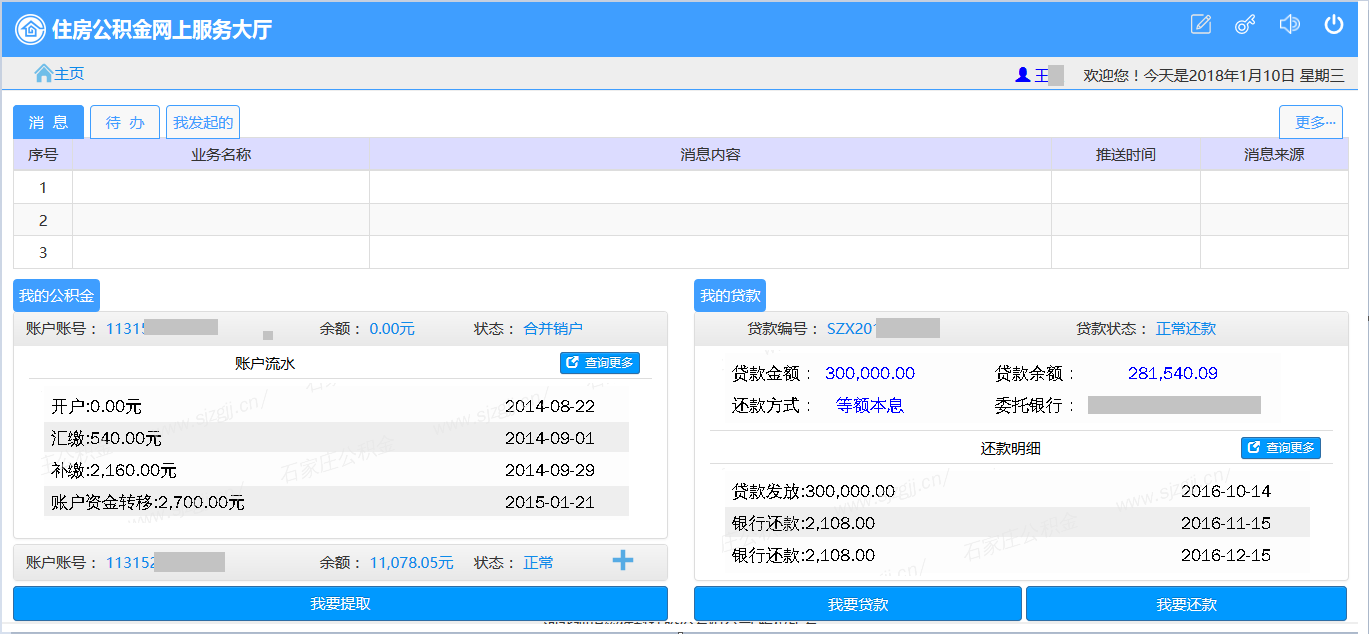The width and height of the screenshot is (1369, 634).
Task: Click the first row of message table
Action: (680, 187)
